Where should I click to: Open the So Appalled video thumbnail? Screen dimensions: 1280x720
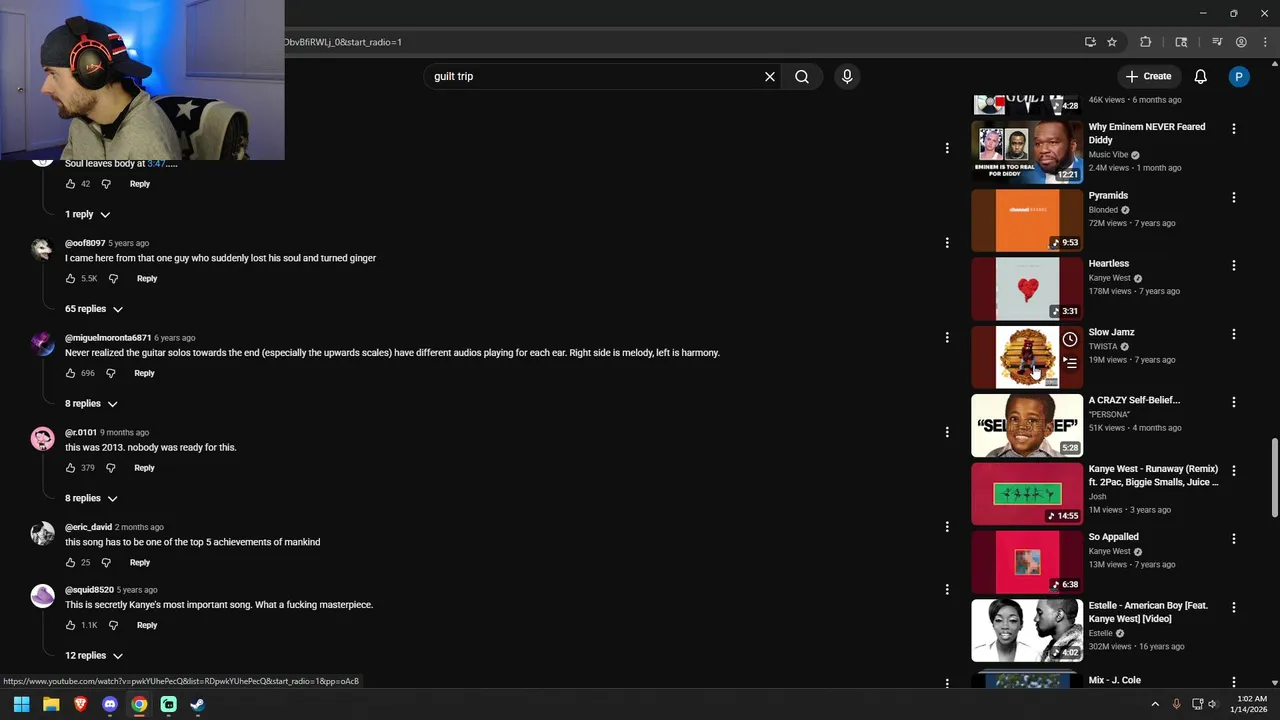(x=1027, y=562)
